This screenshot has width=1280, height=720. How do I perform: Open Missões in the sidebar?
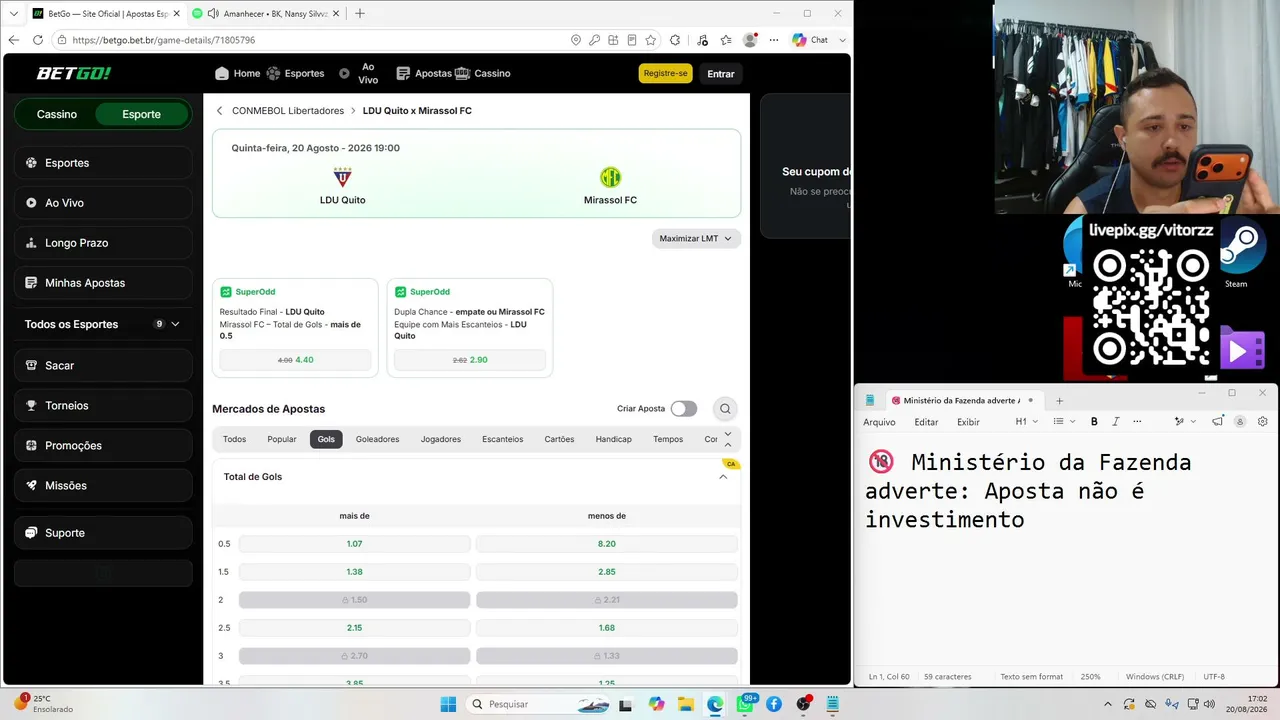click(103, 485)
